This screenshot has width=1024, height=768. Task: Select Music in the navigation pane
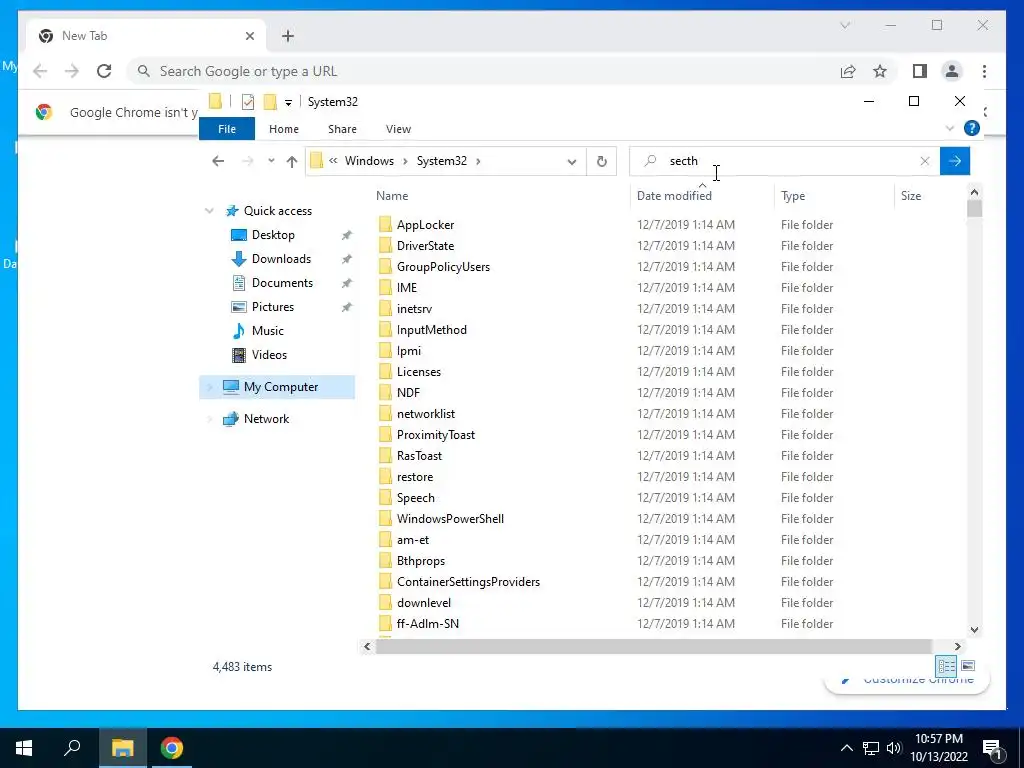pyautogui.click(x=268, y=331)
